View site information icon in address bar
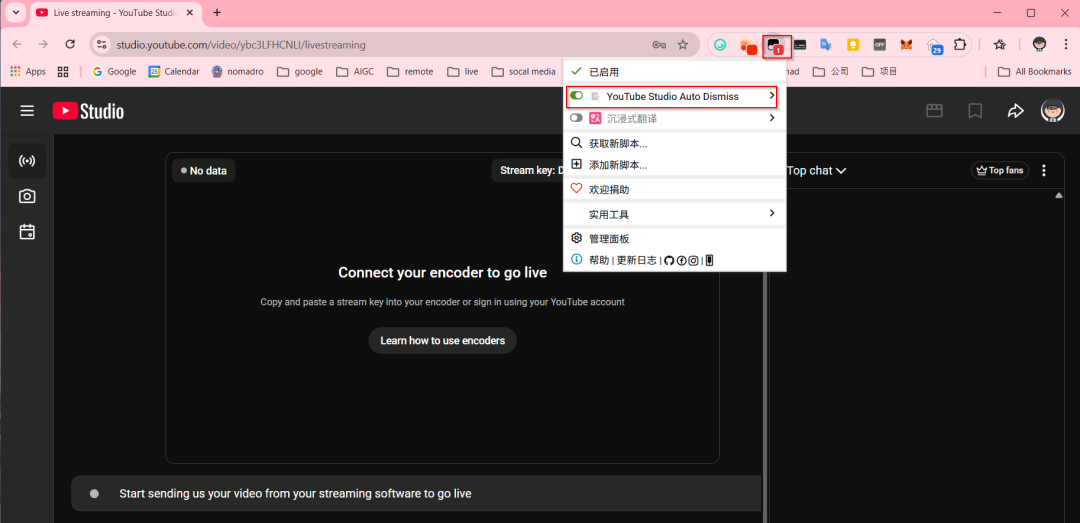 [x=102, y=45]
